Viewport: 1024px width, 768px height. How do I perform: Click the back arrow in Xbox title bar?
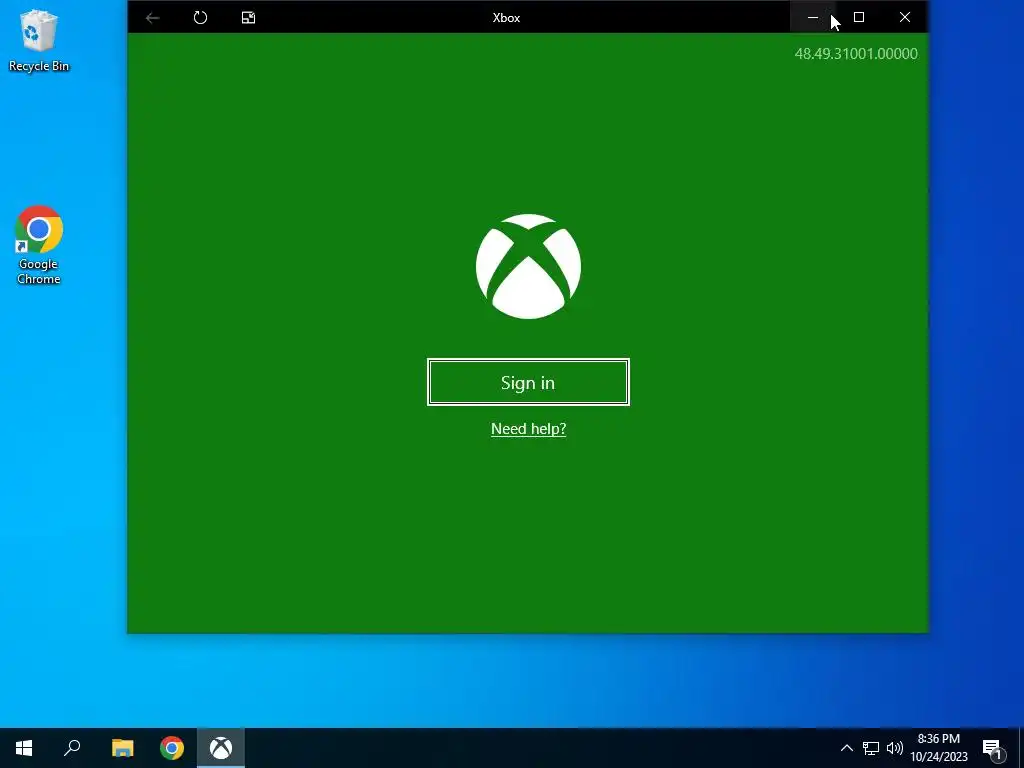tap(153, 18)
